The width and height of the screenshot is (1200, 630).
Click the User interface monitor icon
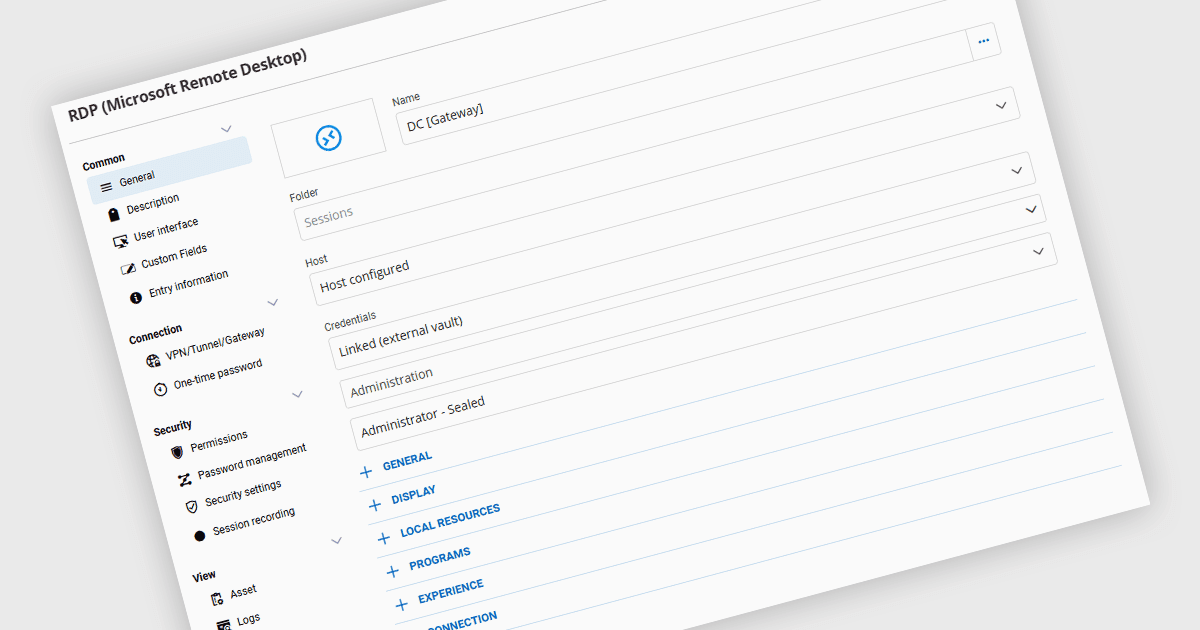click(120, 241)
